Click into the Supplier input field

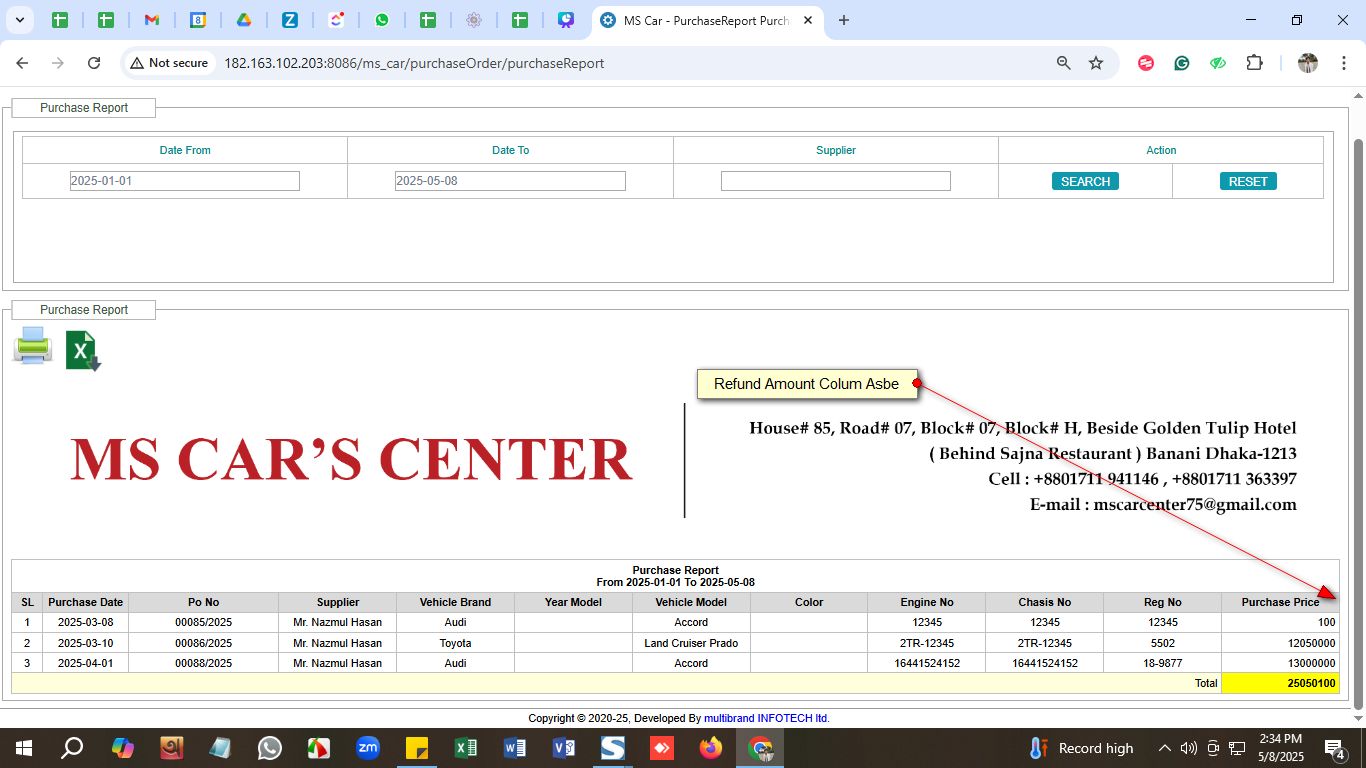836,181
